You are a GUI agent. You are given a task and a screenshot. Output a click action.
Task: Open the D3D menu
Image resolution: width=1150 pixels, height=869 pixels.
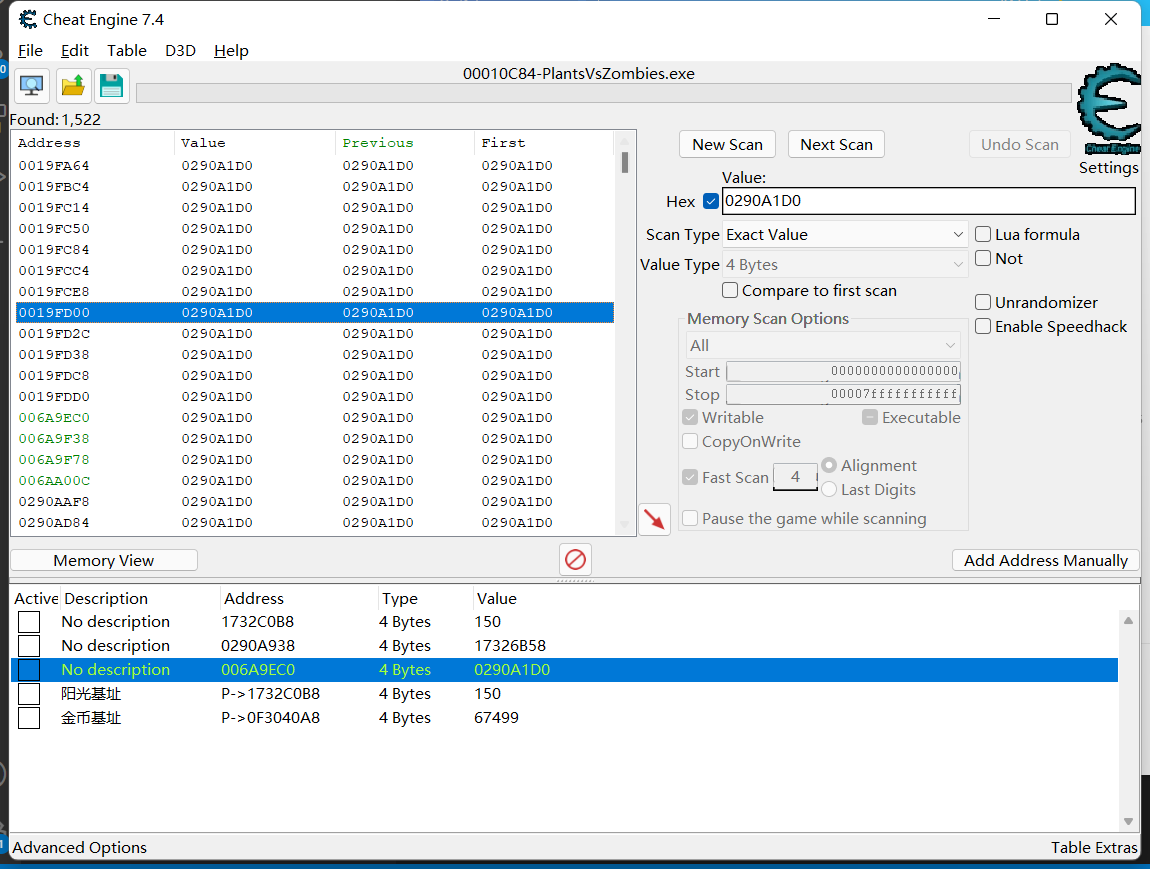coord(180,51)
